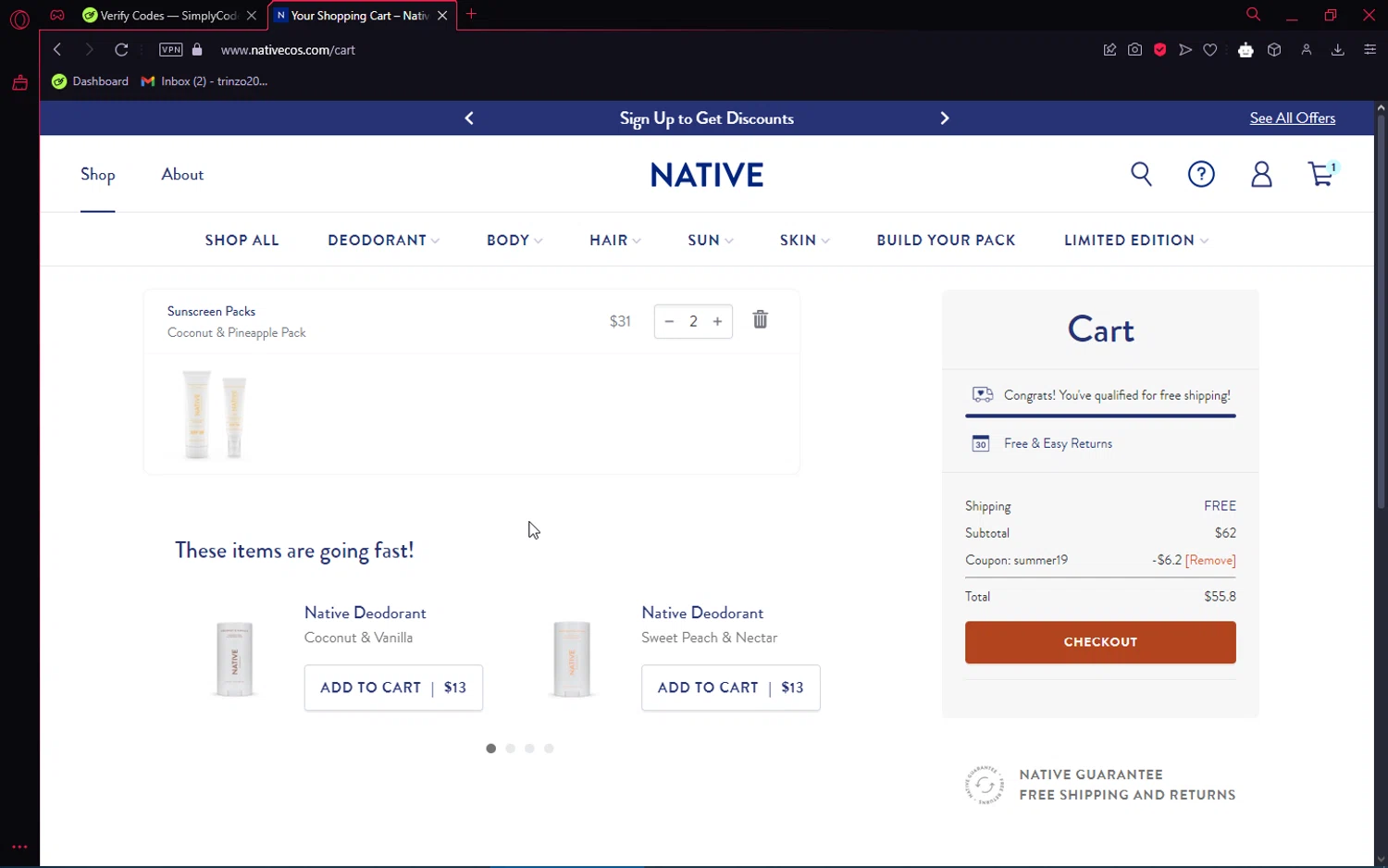The height and width of the screenshot is (868, 1388).
Task: Open the ad blocker shield icon
Action: click(x=1159, y=50)
